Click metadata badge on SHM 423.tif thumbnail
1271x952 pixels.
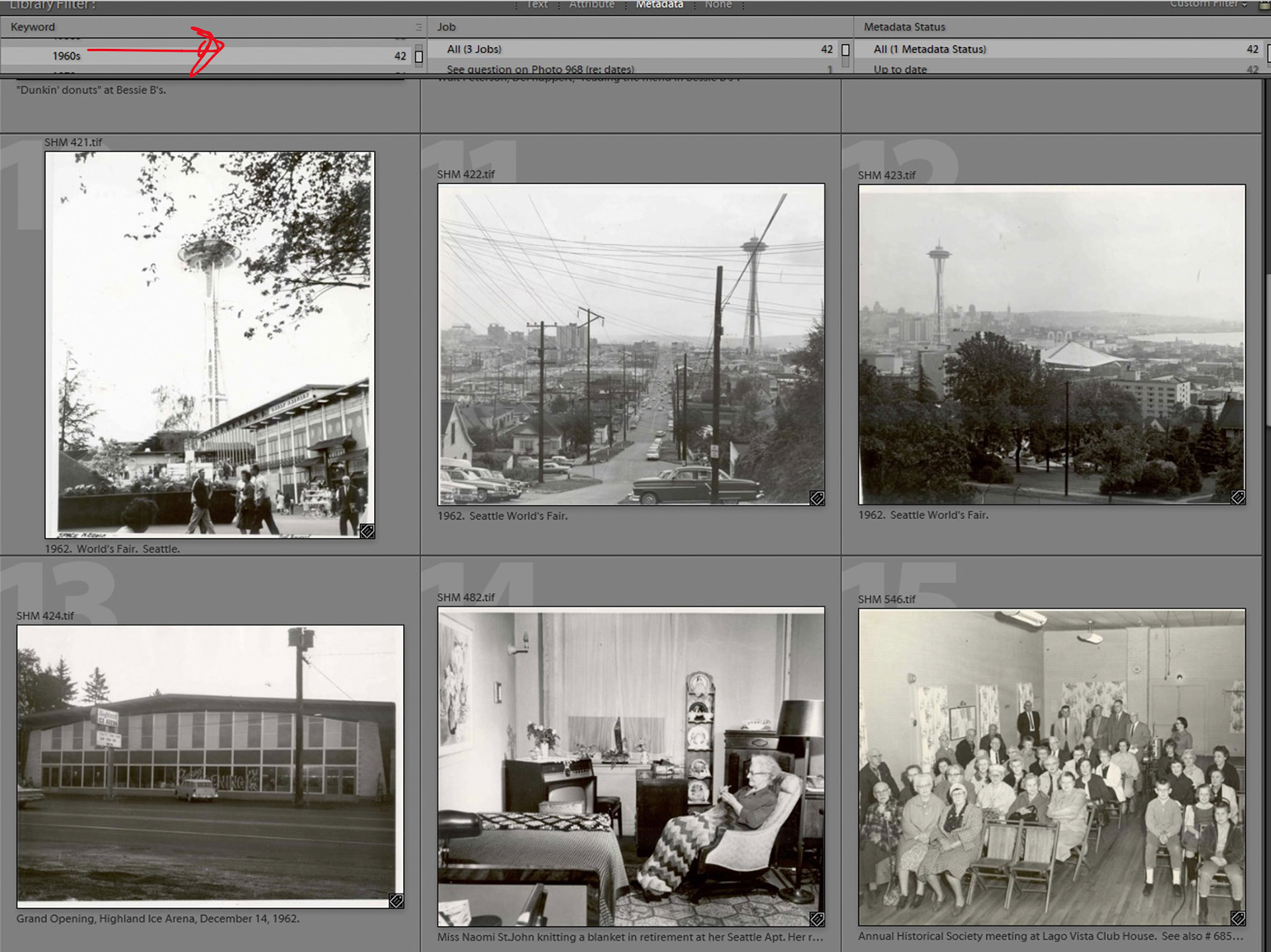(1238, 497)
